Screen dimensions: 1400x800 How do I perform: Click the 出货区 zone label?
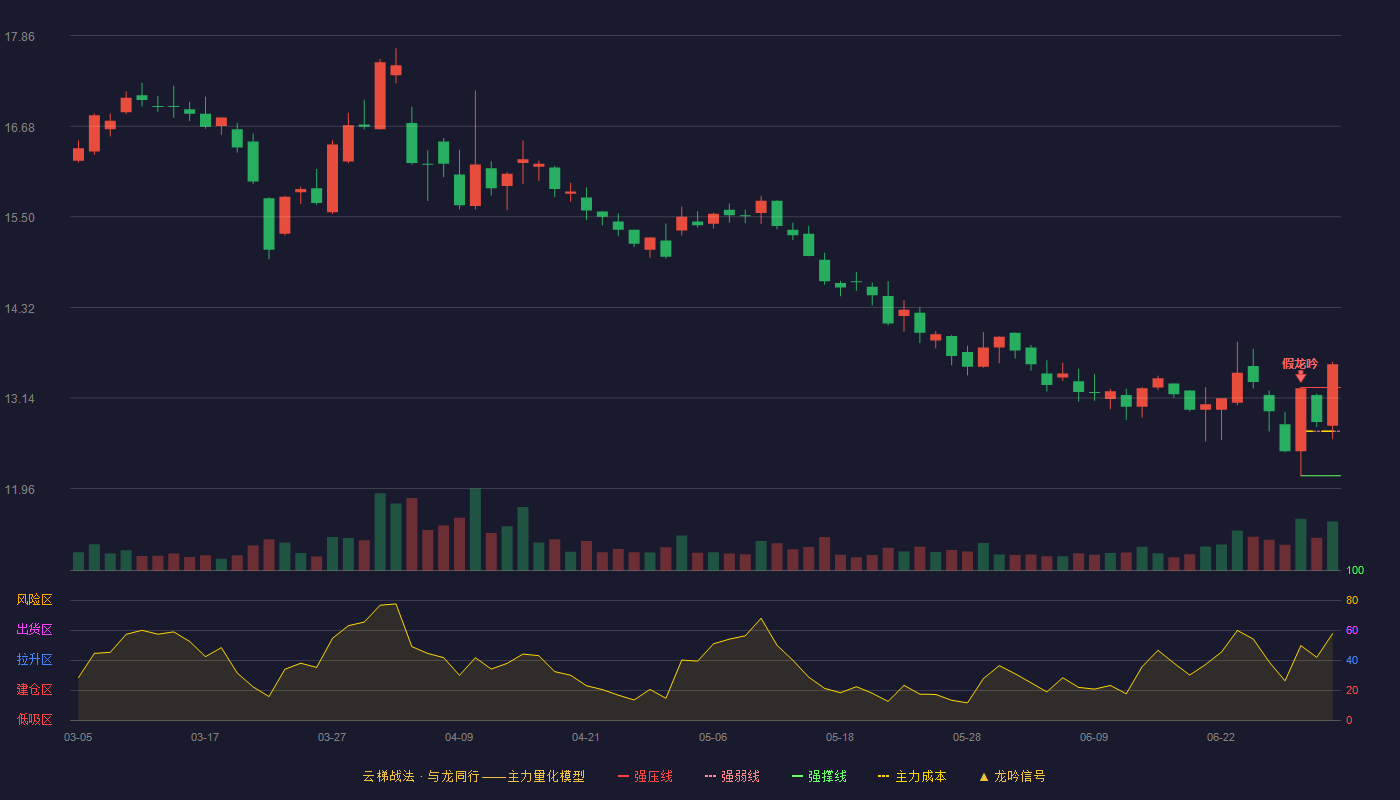34,630
